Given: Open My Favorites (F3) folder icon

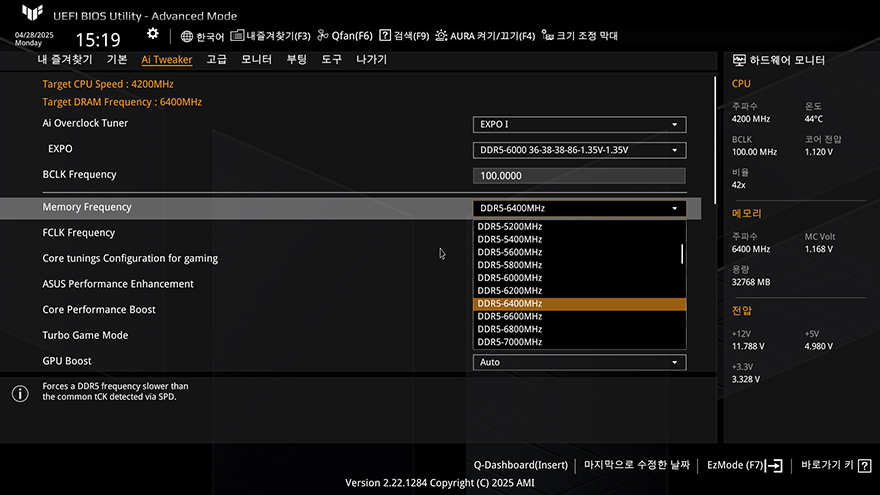Looking at the screenshot, I should (x=237, y=35).
